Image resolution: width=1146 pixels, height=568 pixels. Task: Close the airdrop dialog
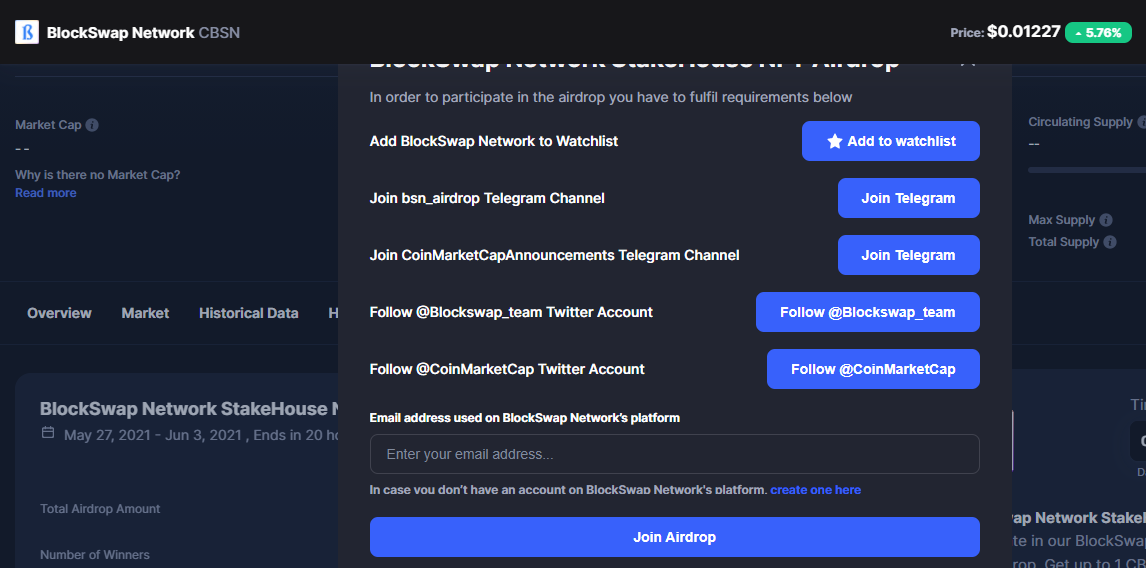(x=968, y=62)
